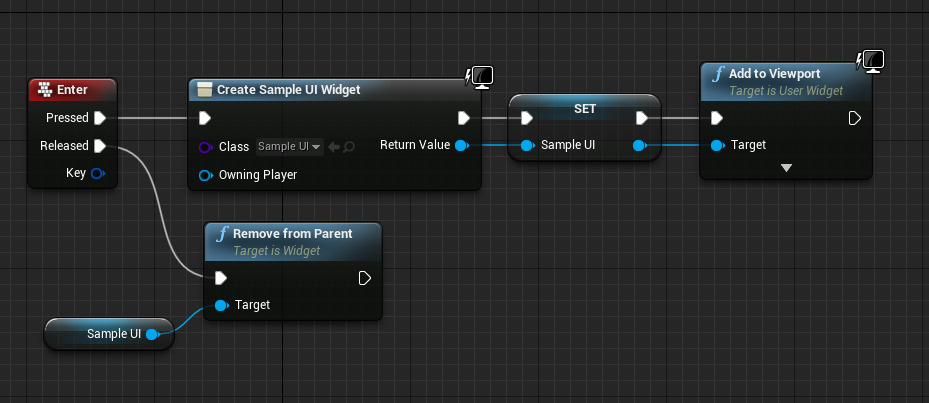
Task: Click the Add to Viewport output exec pin
Action: pyautogui.click(x=854, y=119)
